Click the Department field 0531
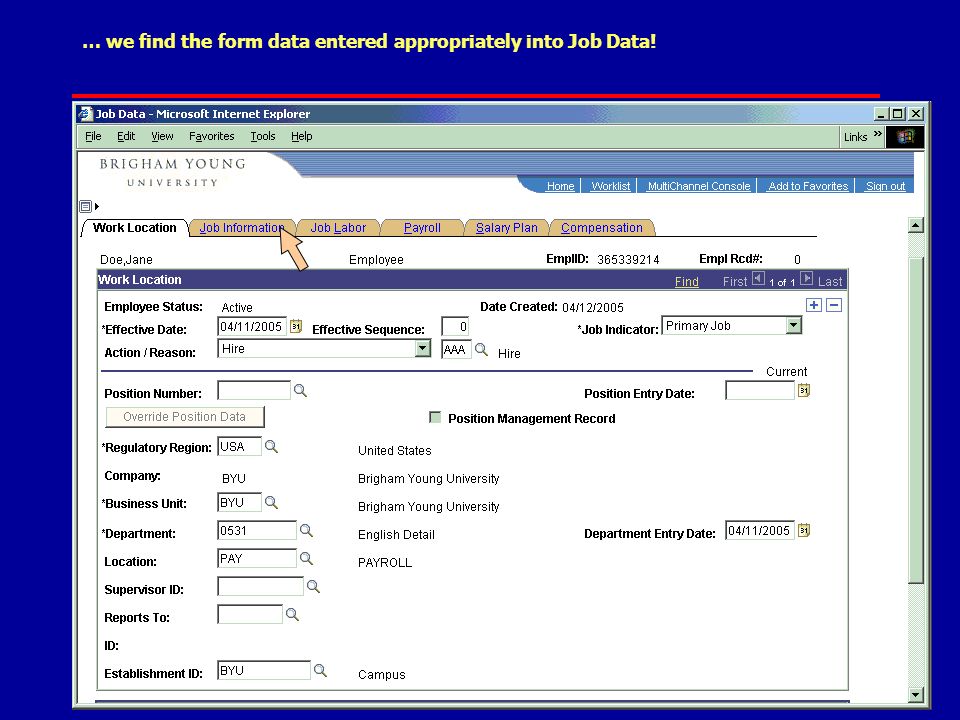Screen dimensions: 960x720 click(257, 530)
